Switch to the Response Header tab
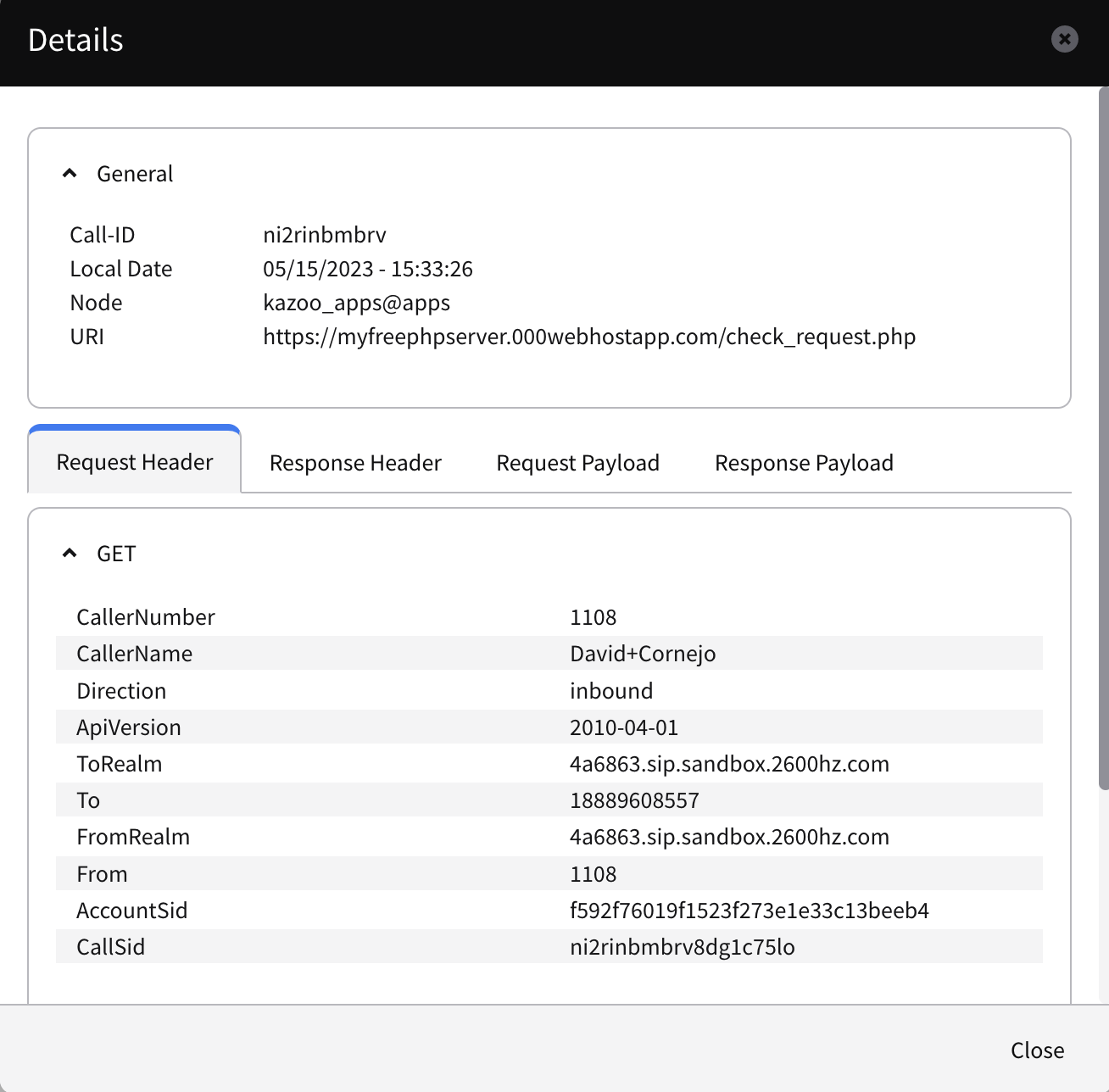The image size is (1109, 1092). click(x=355, y=463)
